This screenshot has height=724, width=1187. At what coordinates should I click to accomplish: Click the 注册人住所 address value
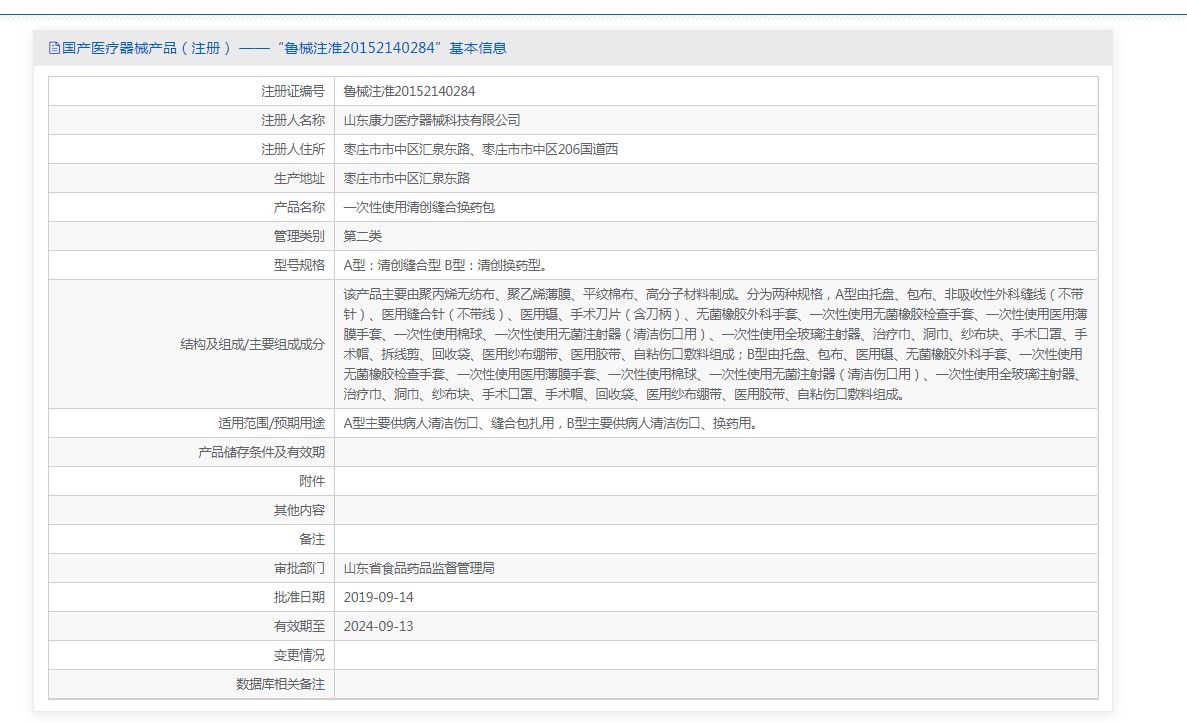[480, 149]
